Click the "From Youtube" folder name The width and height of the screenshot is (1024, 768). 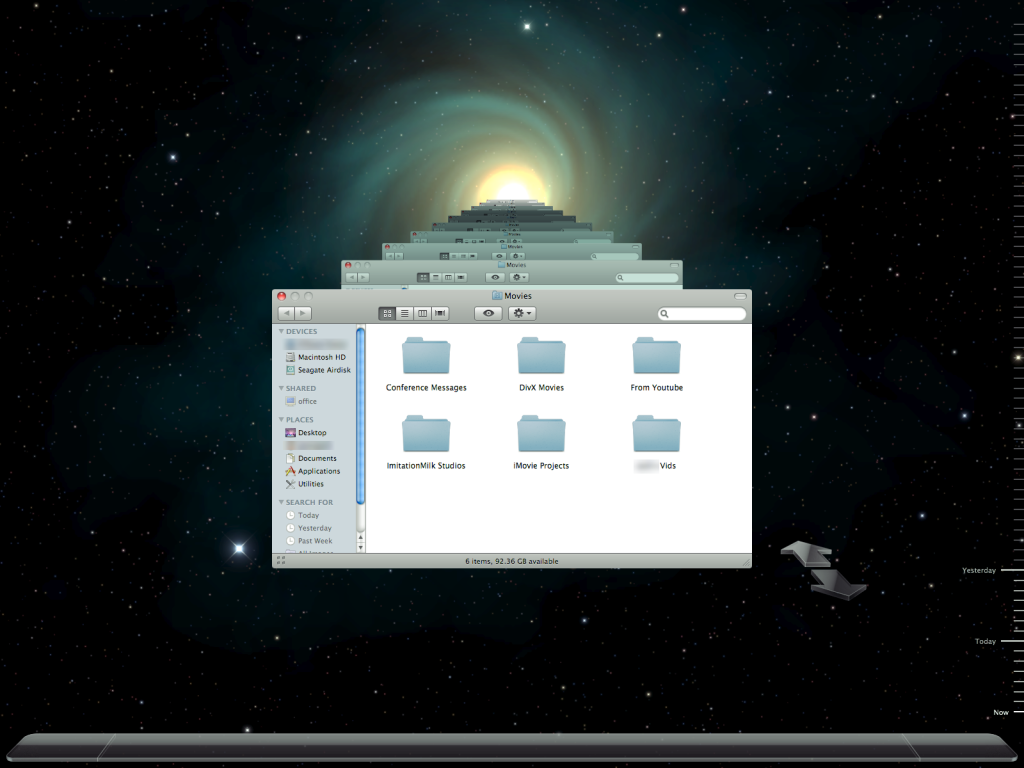pos(656,388)
